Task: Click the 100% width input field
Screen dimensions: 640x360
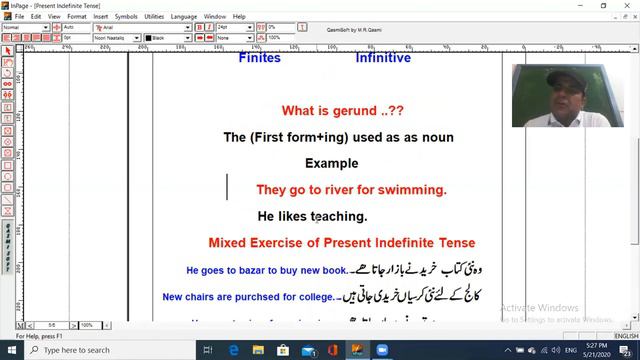Action: (x=281, y=38)
